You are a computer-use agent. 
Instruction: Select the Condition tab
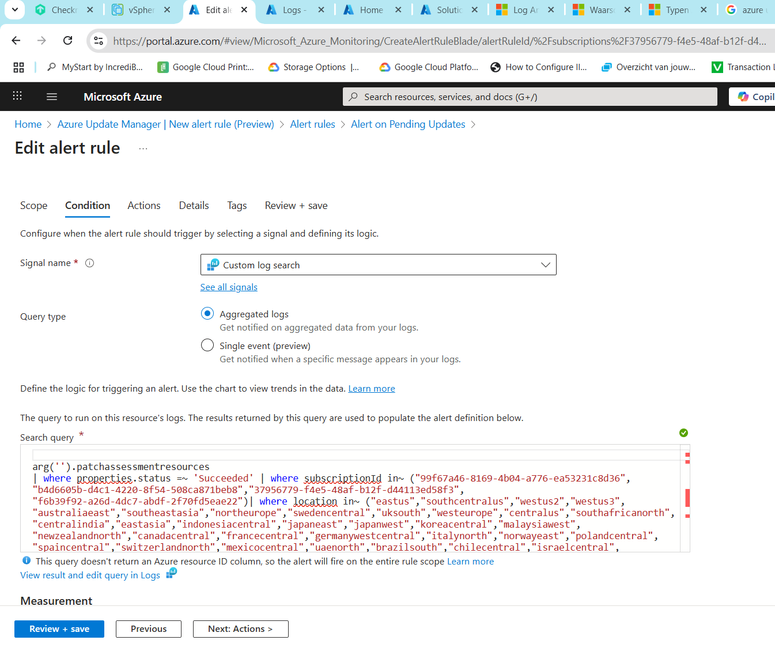point(87,206)
